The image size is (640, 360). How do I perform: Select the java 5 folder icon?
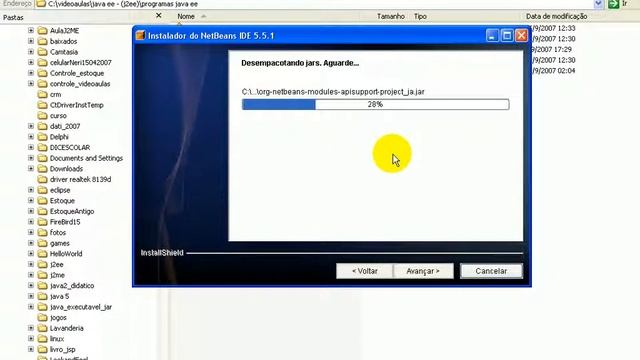click(42, 296)
